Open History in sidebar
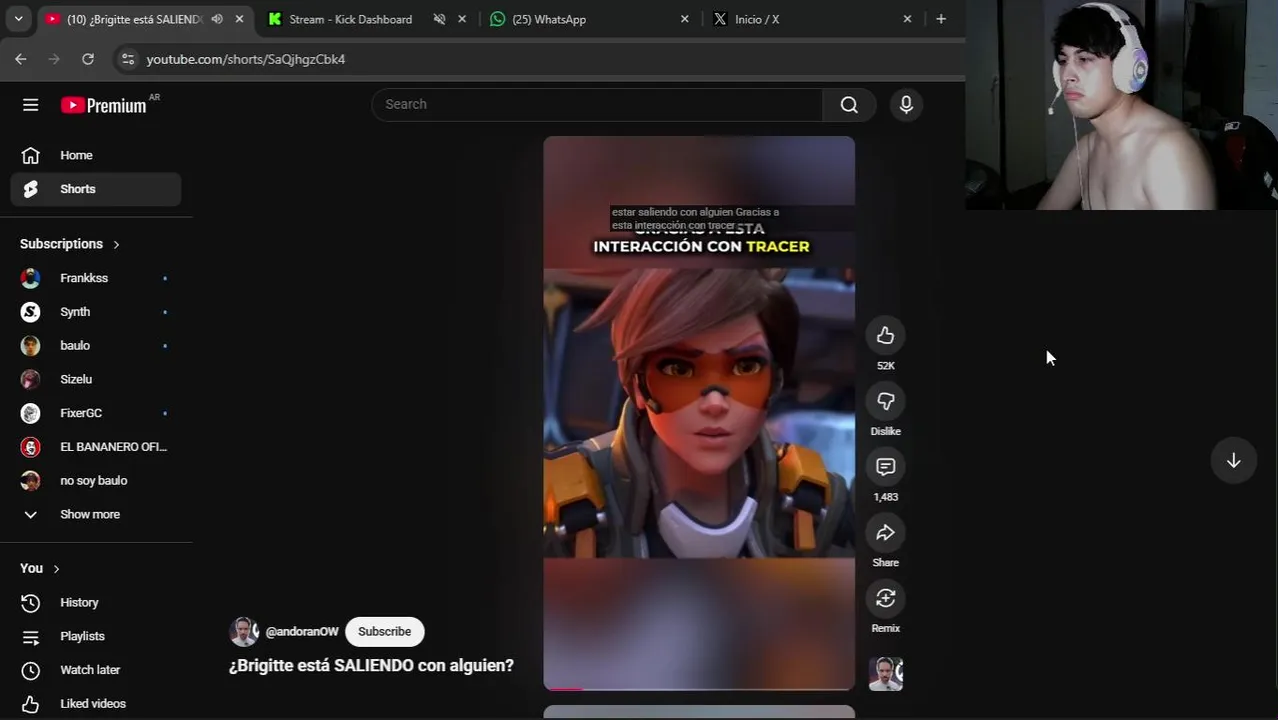The height and width of the screenshot is (720, 1278). (96, 602)
